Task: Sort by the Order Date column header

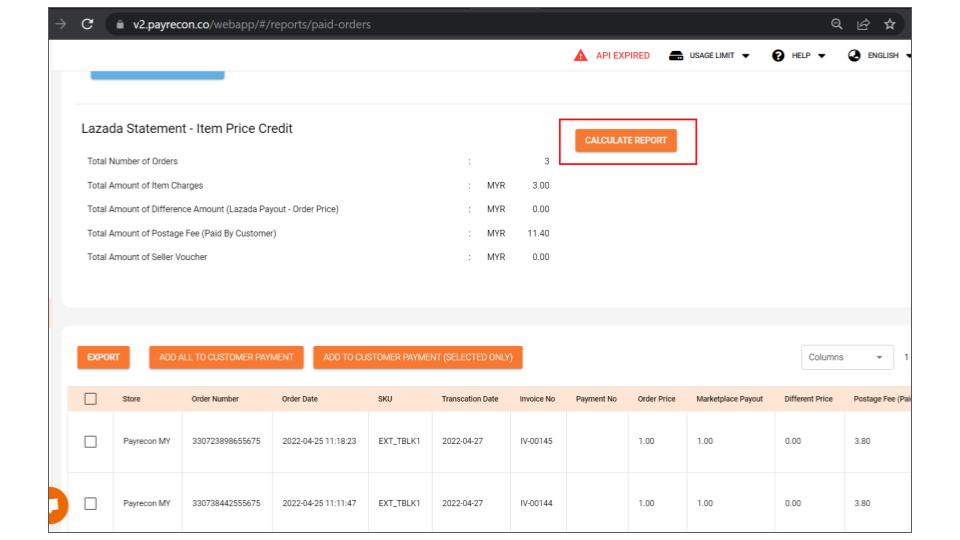Action: click(299, 399)
